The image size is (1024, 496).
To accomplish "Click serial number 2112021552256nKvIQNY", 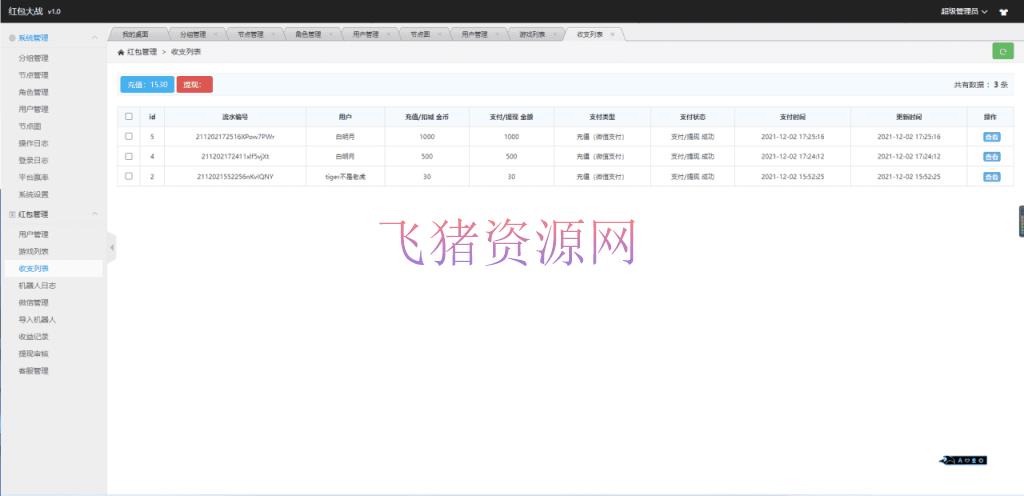I will pyautogui.click(x=235, y=177).
